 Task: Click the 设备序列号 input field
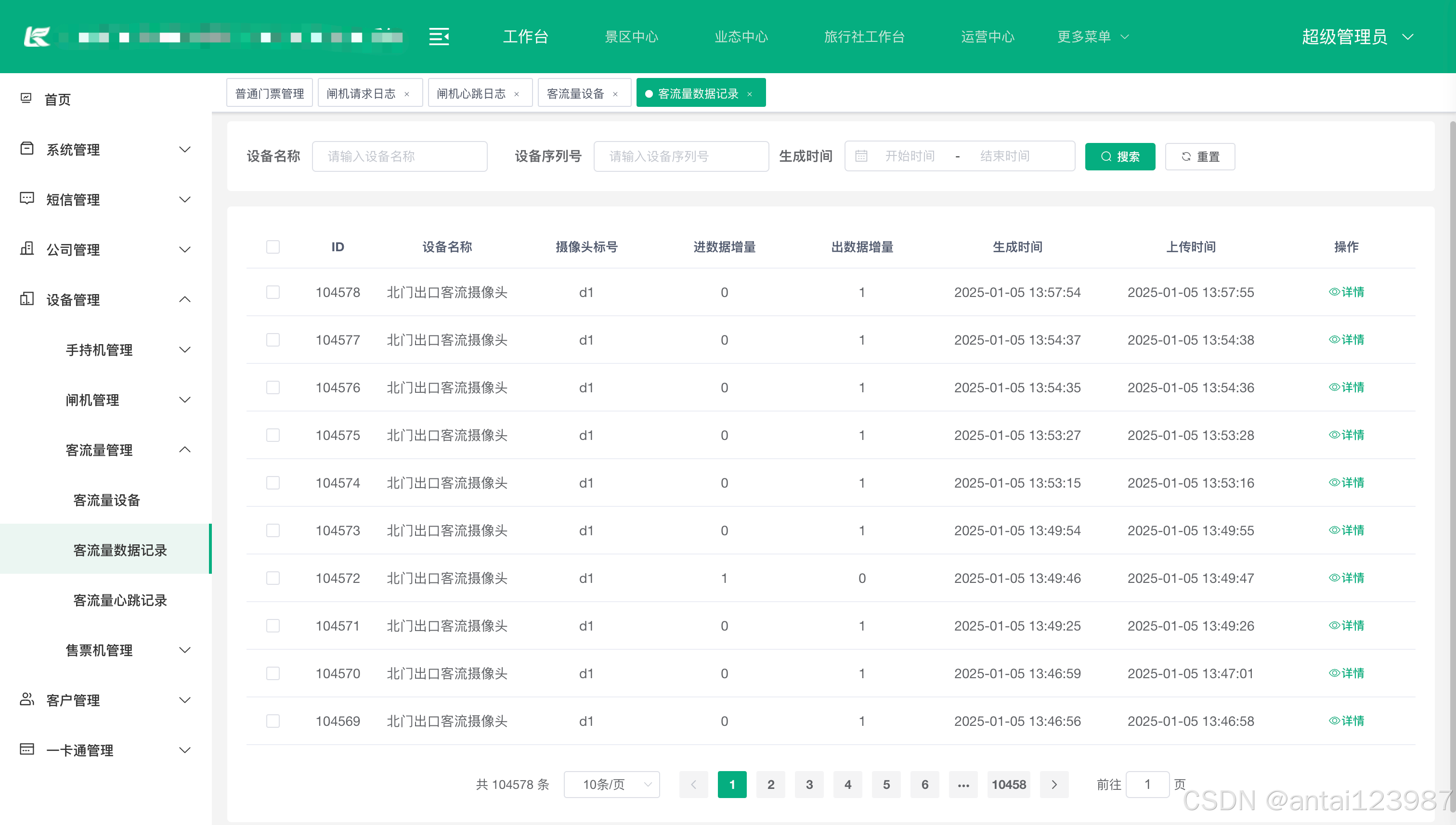(x=681, y=156)
